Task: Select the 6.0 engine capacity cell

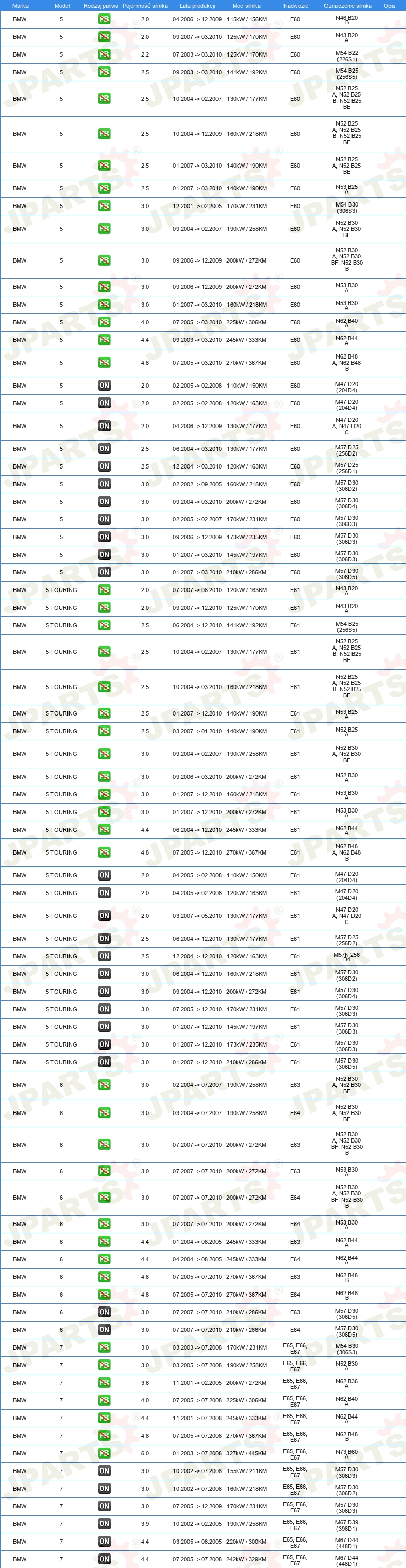Action: pos(145,1453)
